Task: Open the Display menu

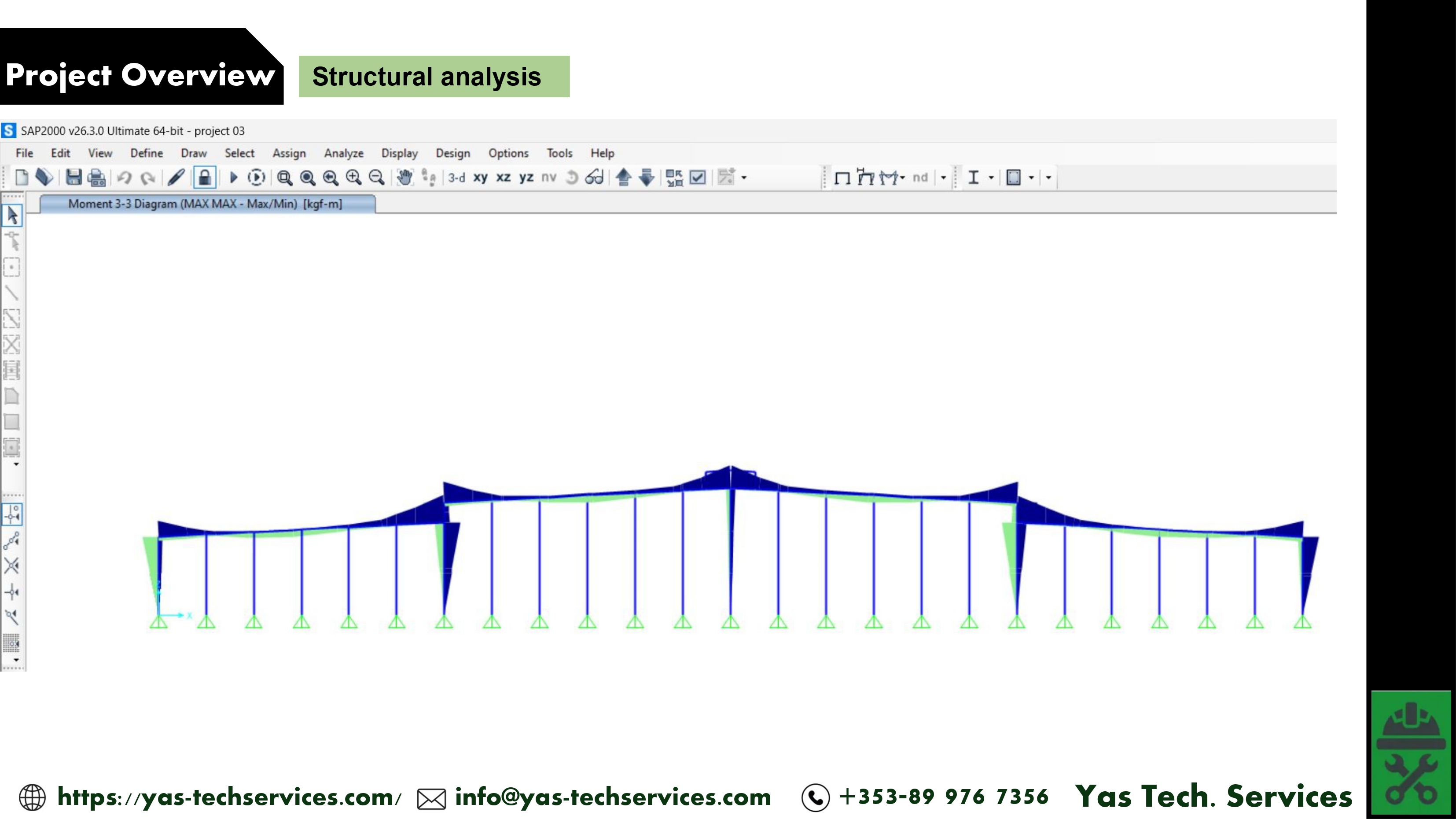Action: 399,153
